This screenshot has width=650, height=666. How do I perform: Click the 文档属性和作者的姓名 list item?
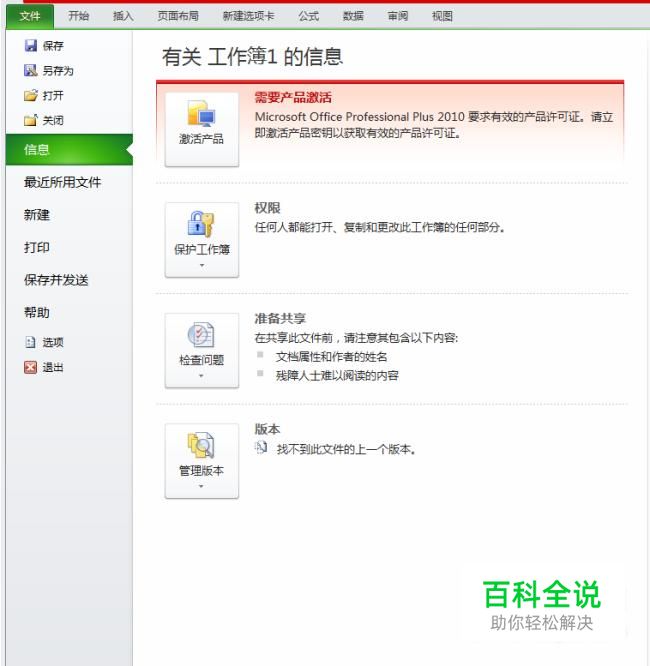click(332, 357)
